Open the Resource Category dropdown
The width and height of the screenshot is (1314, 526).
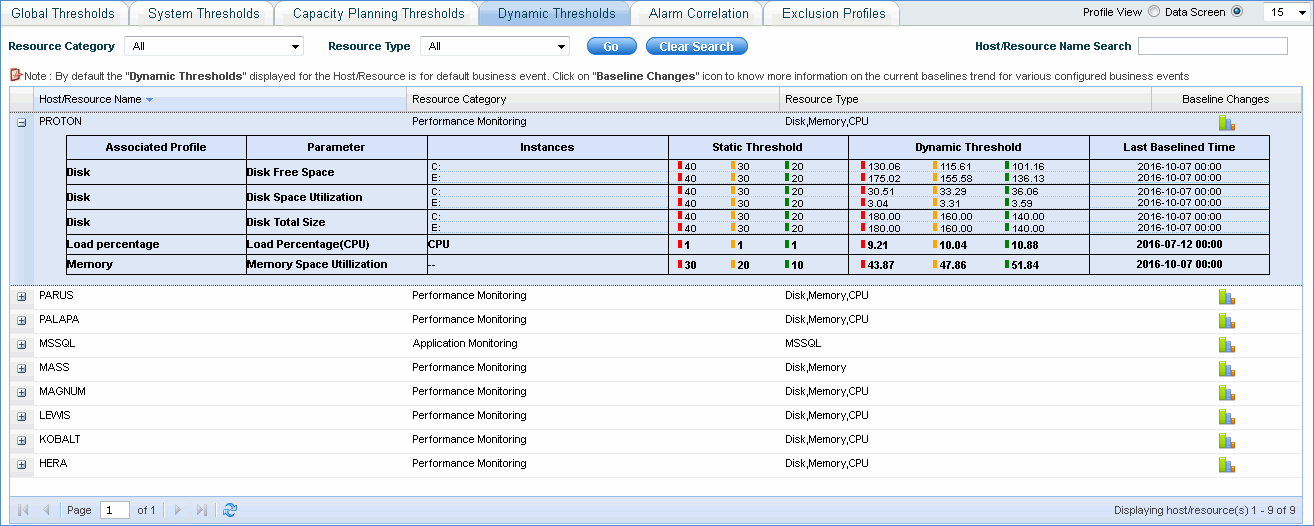click(214, 47)
